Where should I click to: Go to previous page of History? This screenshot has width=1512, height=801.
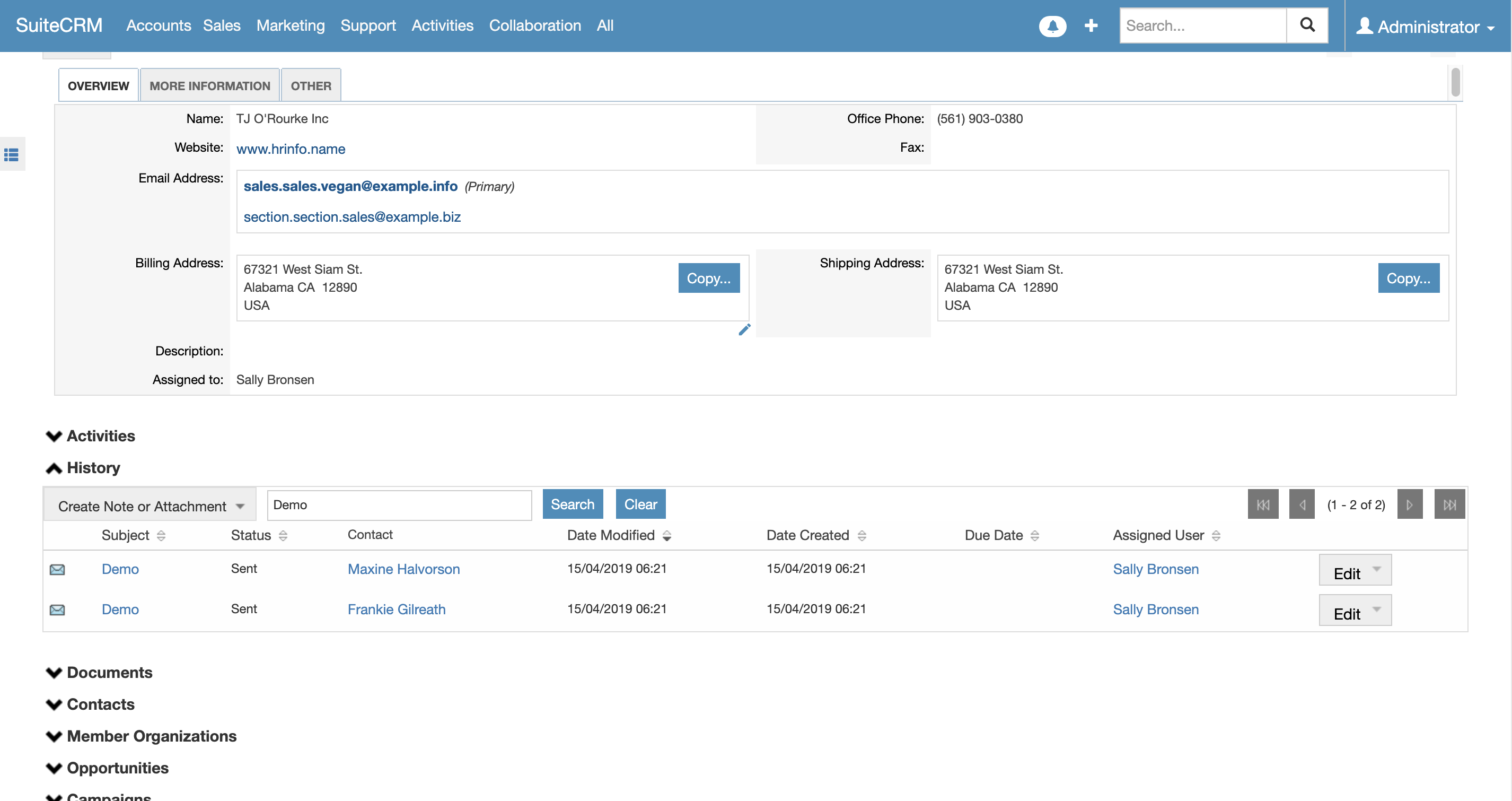(1302, 504)
